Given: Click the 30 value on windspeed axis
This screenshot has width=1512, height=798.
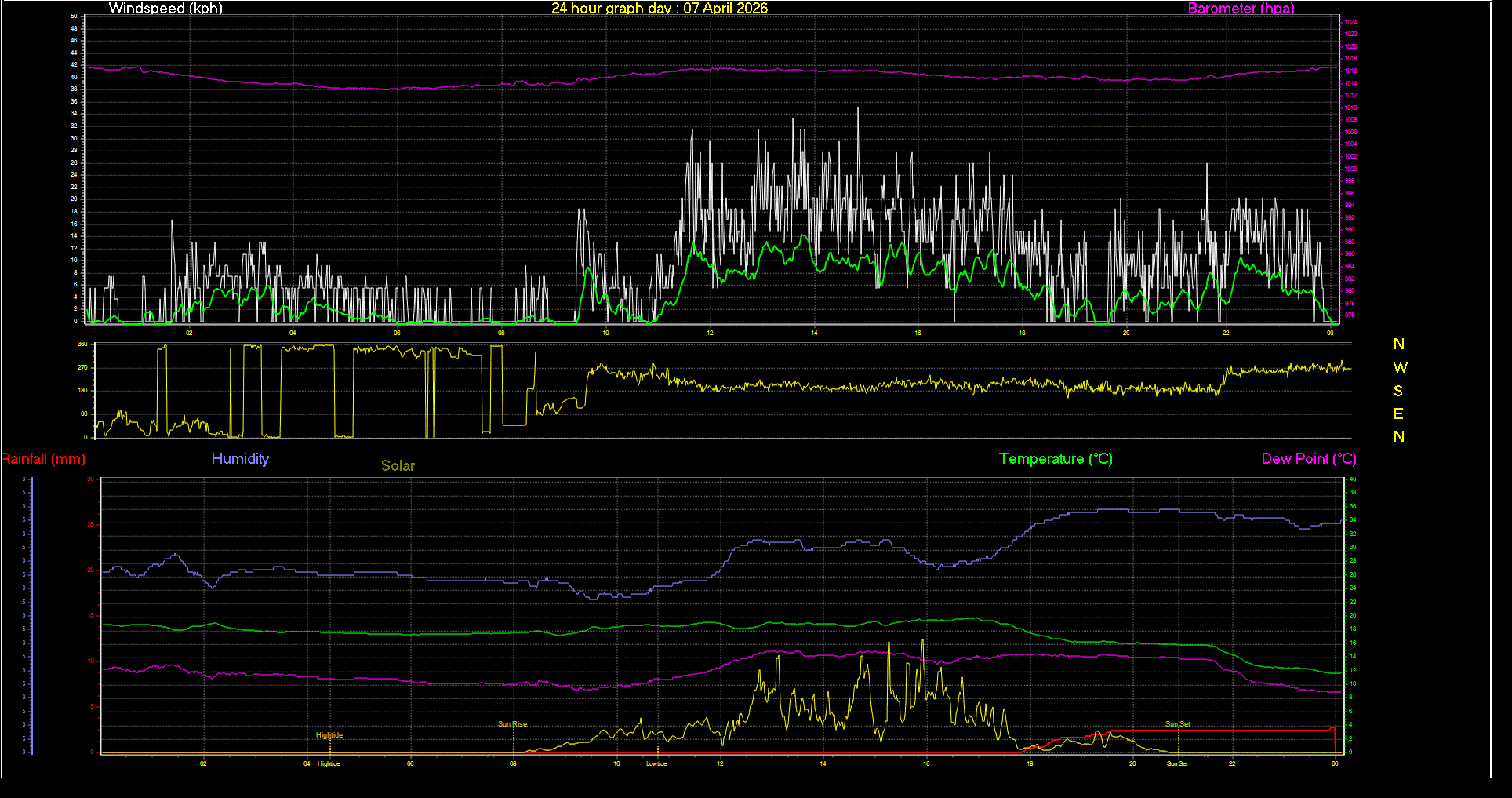Looking at the screenshot, I should (x=75, y=138).
